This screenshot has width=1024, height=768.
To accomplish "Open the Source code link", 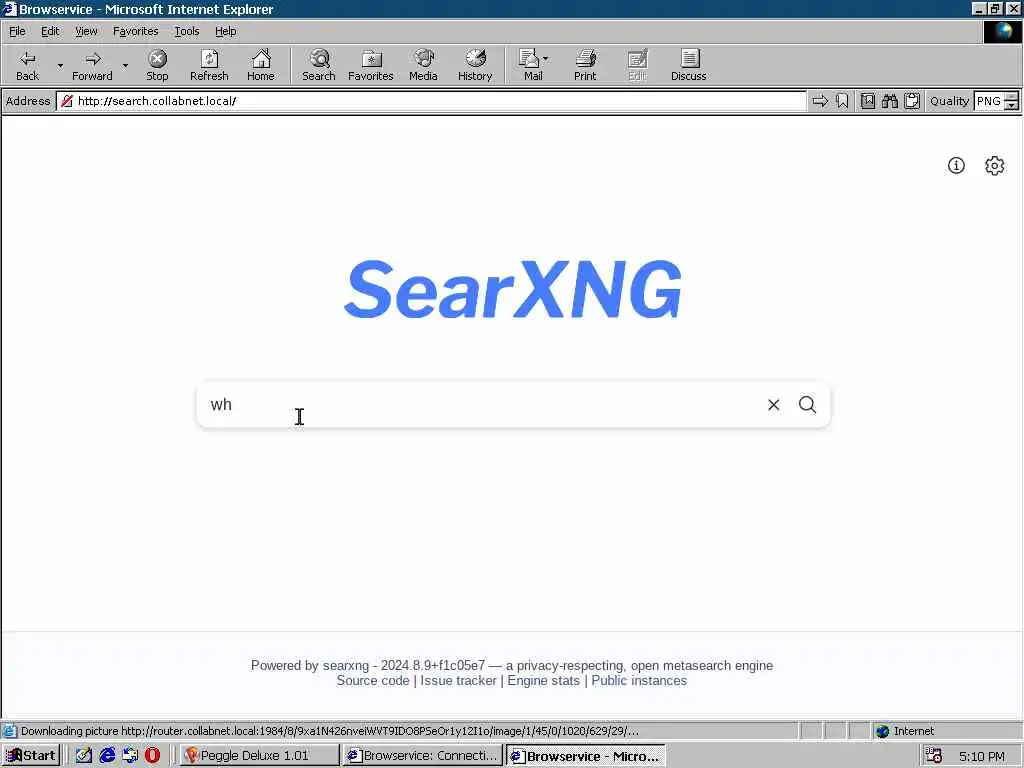I will (373, 680).
